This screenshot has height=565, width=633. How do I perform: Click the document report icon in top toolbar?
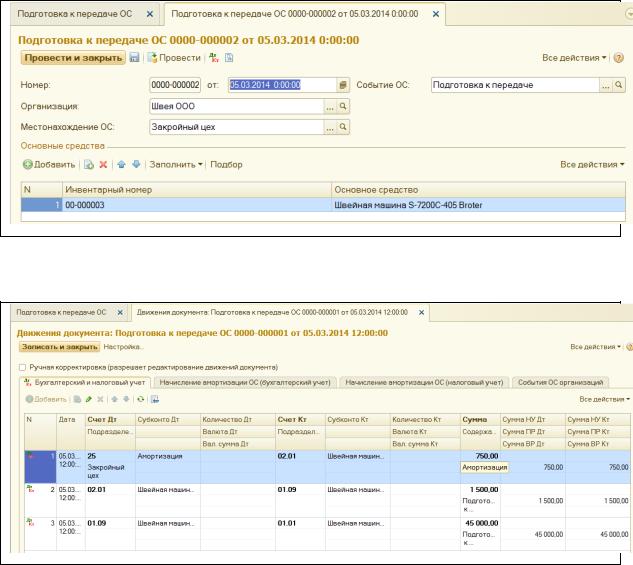[229, 58]
